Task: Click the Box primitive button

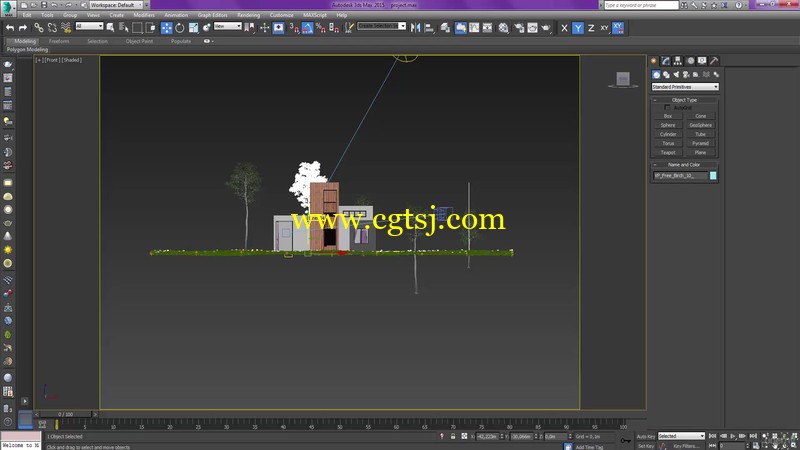Action: click(x=668, y=116)
